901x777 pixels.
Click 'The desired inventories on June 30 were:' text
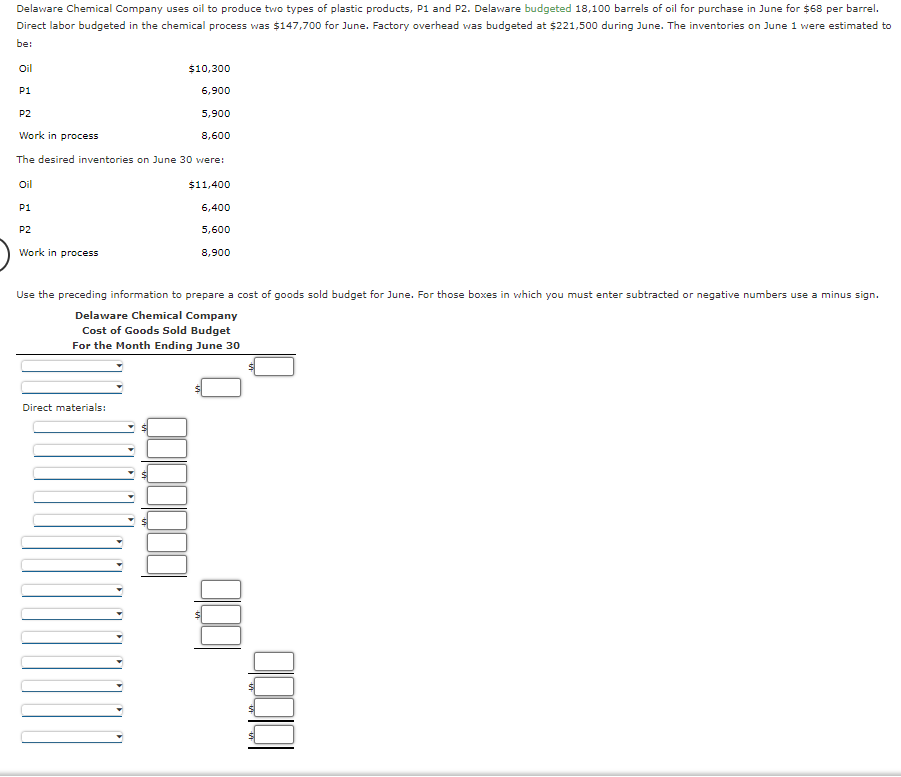[120, 159]
